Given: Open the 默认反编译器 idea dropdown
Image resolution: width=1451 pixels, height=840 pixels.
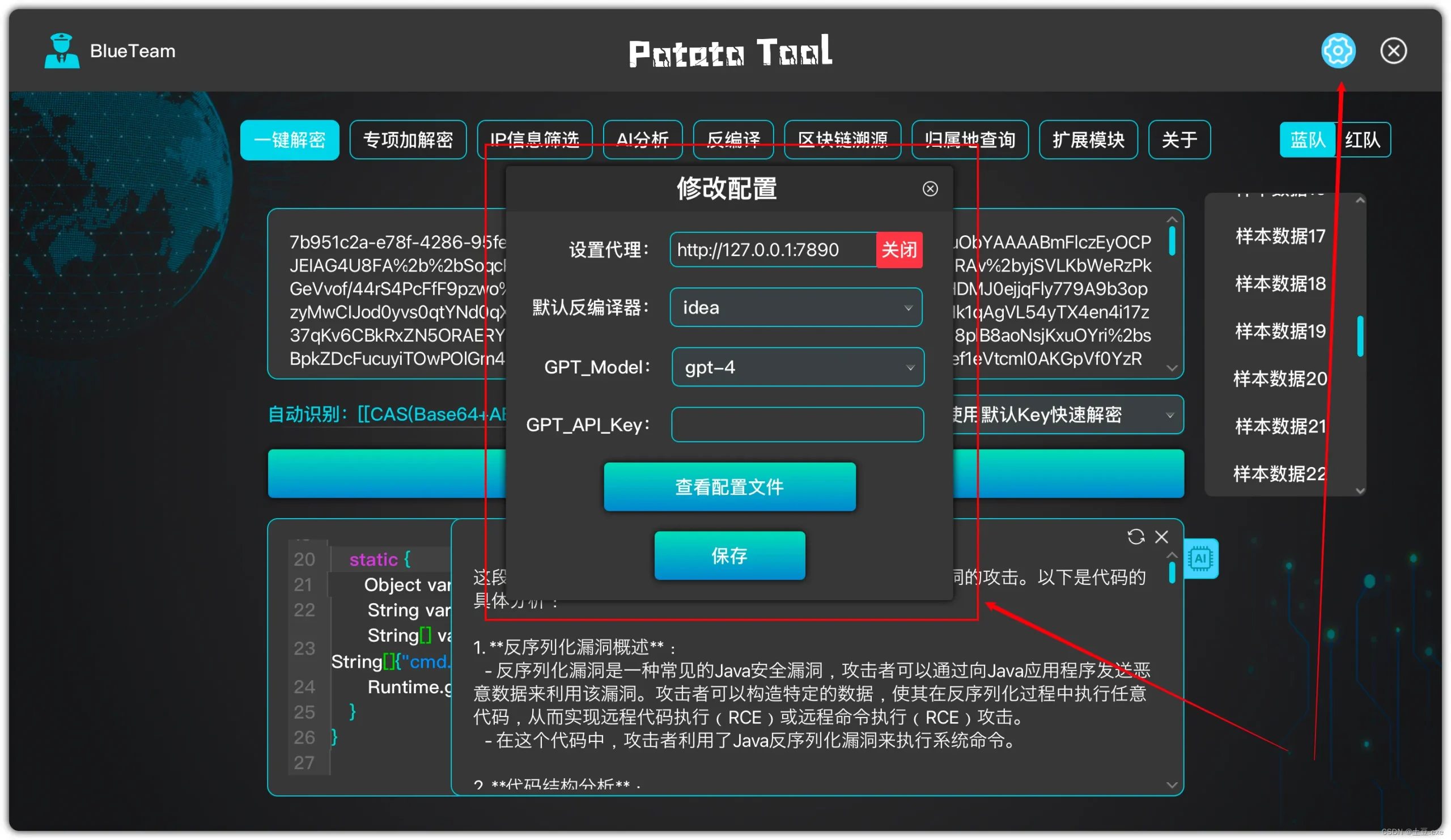Looking at the screenshot, I should (796, 307).
